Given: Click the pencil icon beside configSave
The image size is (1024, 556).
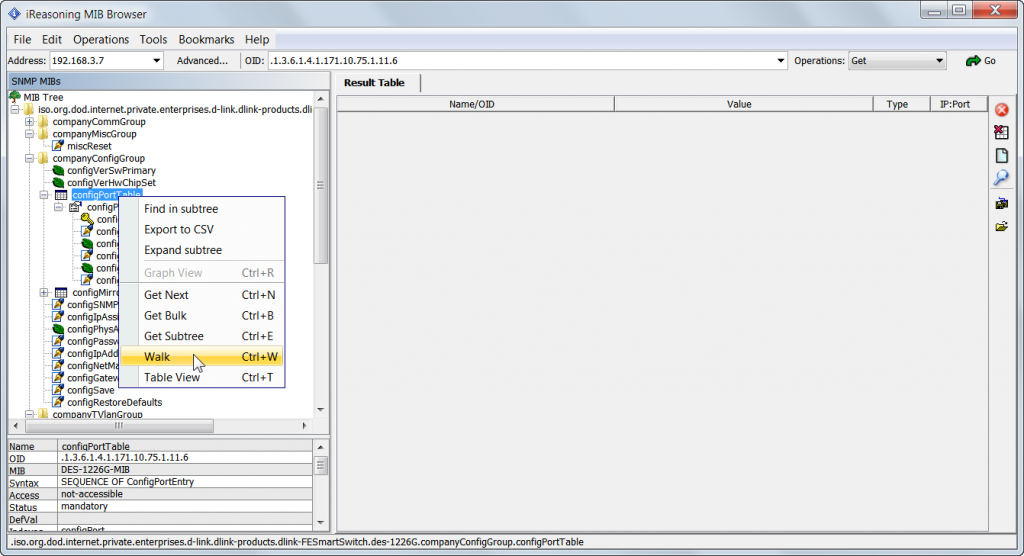Looking at the screenshot, I should tap(57, 390).
